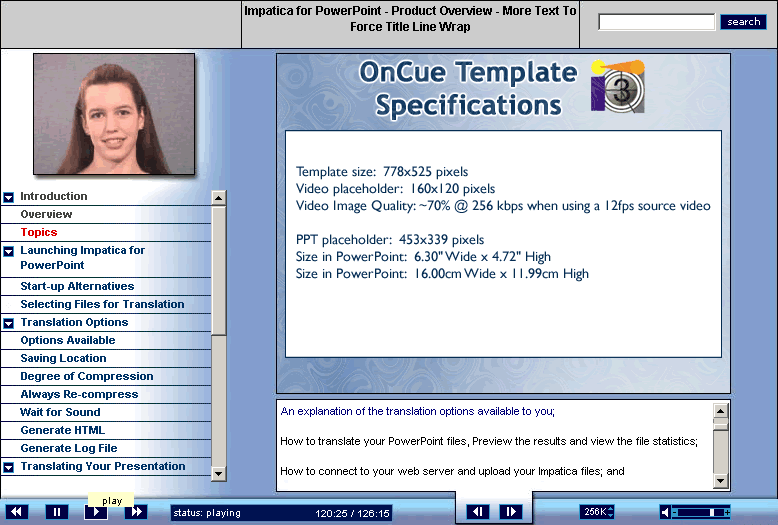778x525 pixels.
Task: Jump to Degree of Compression topic
Action: pos(87,376)
